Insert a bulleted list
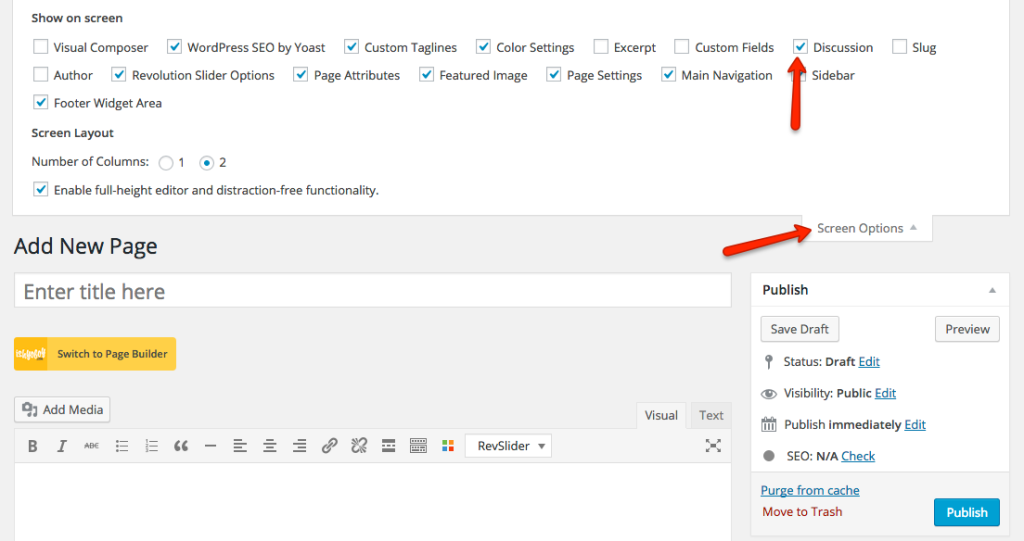Screen dimensions: 1024x541 [121, 446]
